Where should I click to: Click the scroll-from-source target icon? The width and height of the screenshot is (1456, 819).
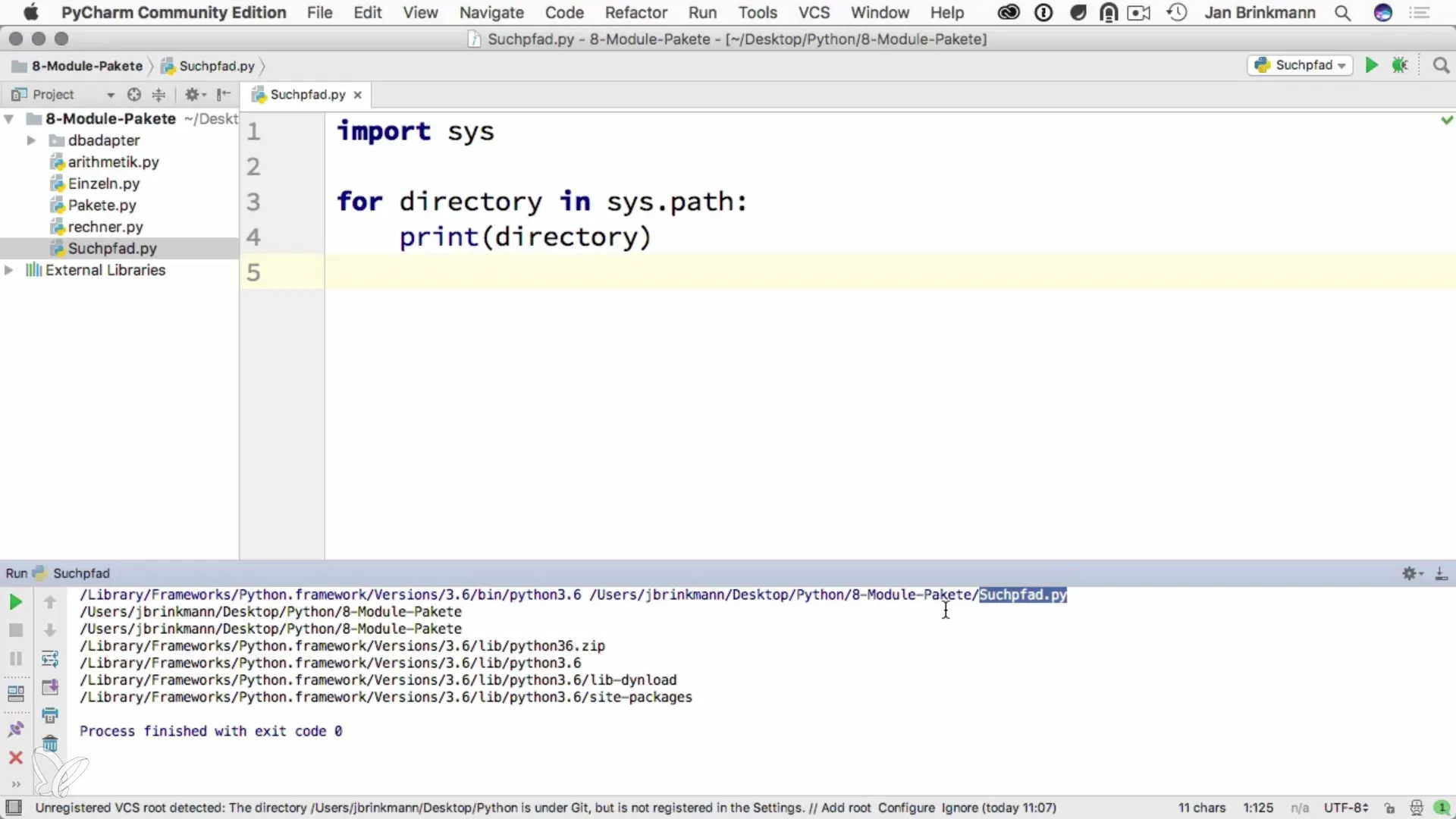point(134,95)
